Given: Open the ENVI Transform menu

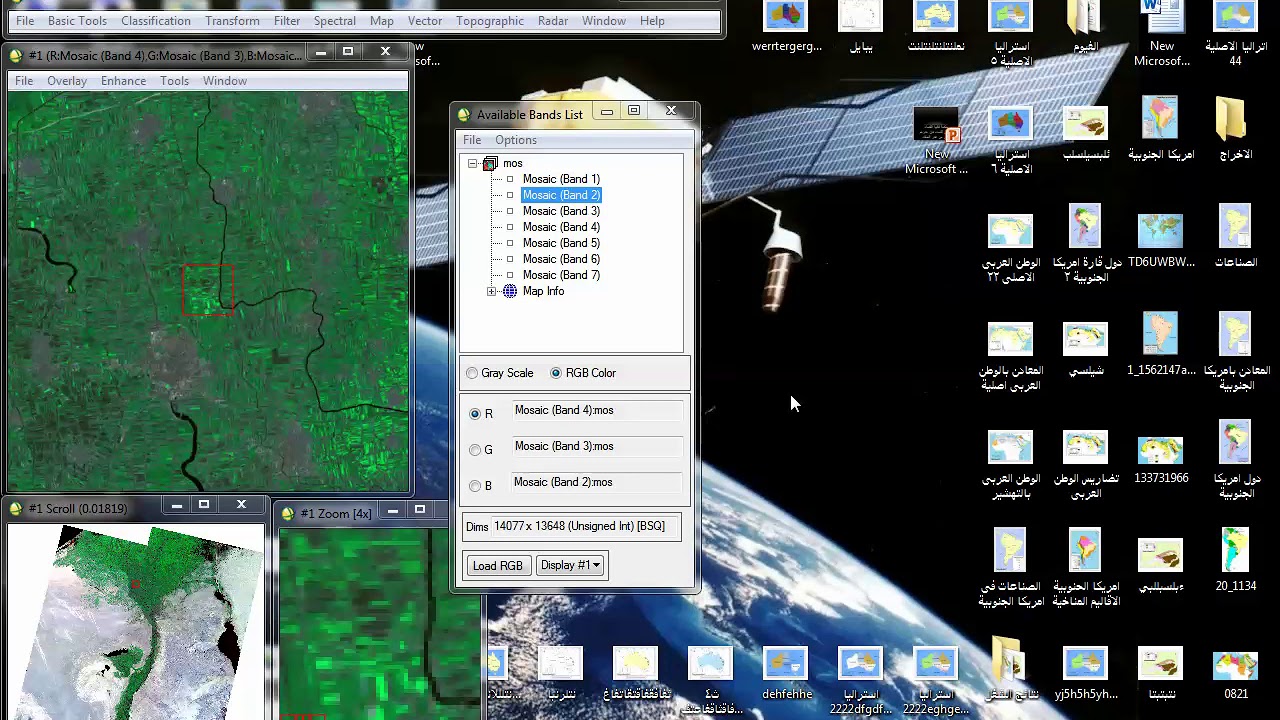Looking at the screenshot, I should tap(232, 20).
